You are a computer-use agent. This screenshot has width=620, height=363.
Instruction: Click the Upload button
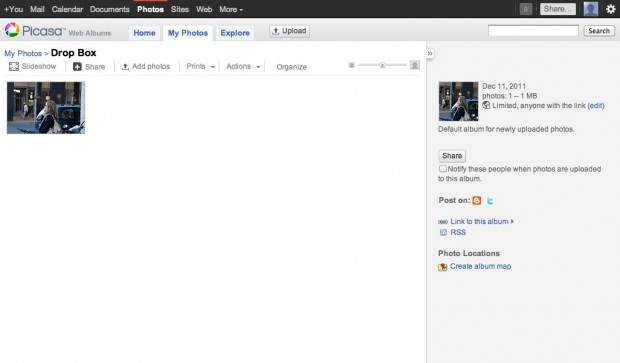(x=289, y=31)
